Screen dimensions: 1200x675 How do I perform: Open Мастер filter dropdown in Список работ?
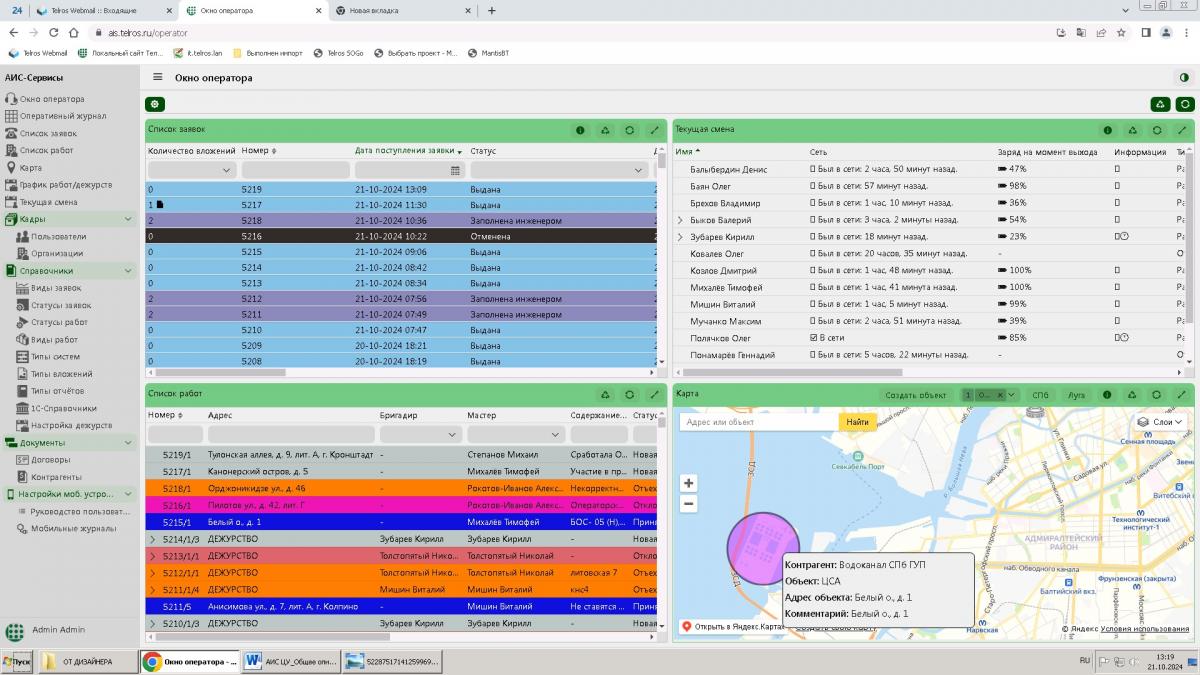click(x=555, y=434)
